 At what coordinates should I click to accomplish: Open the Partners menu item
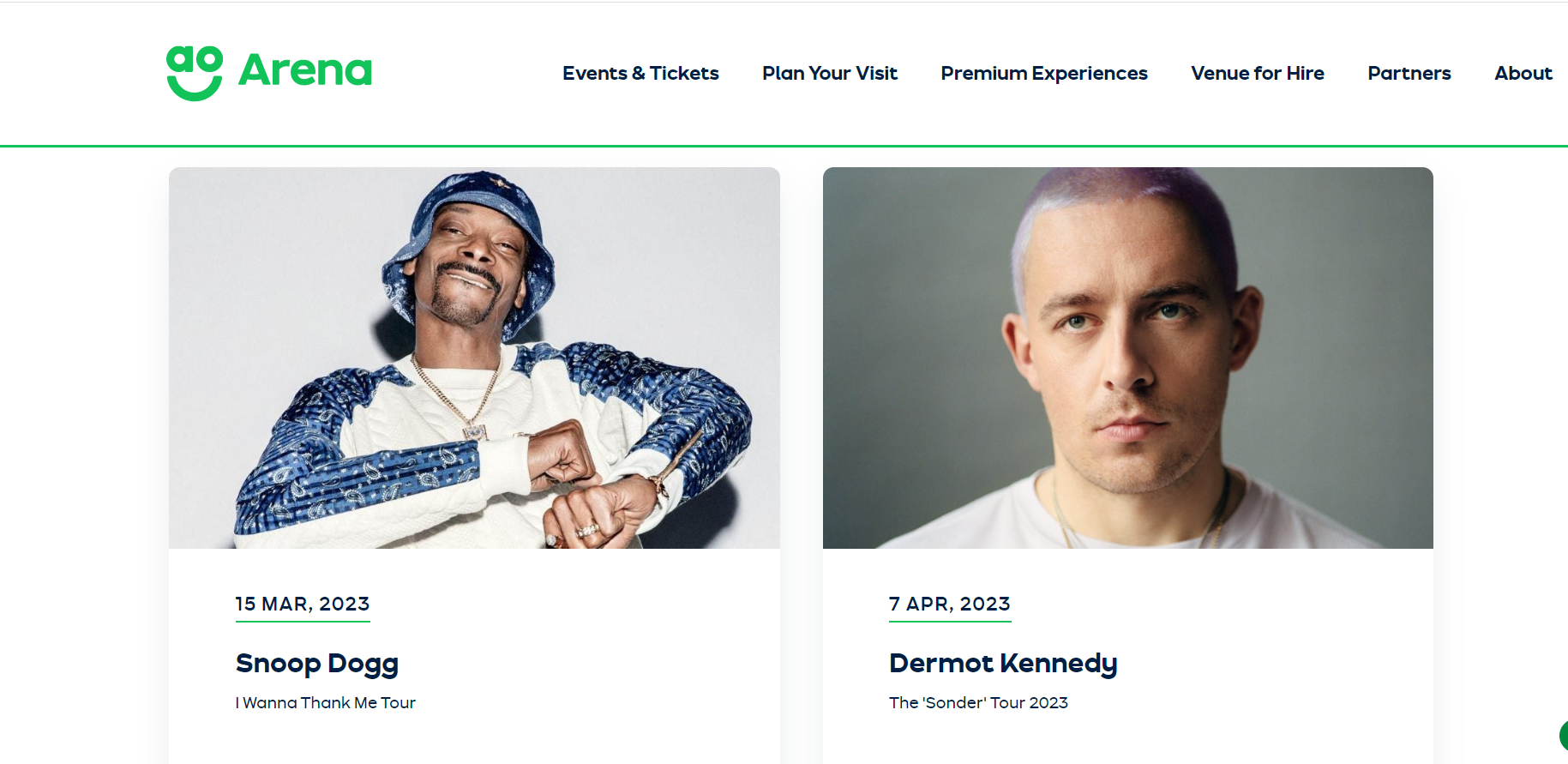pos(1409,74)
